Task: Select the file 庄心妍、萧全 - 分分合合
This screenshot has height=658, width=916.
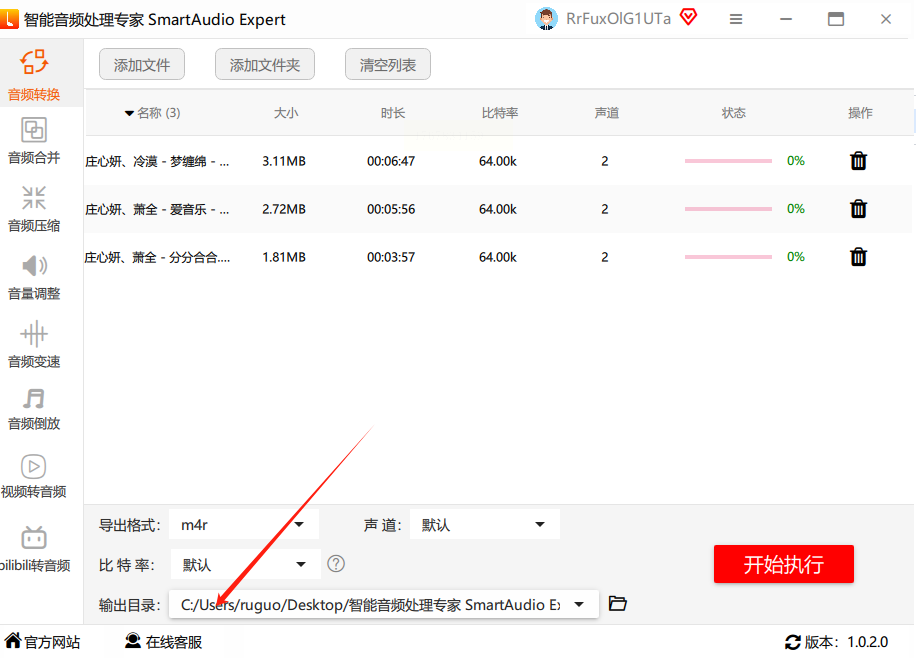Action: 157,257
